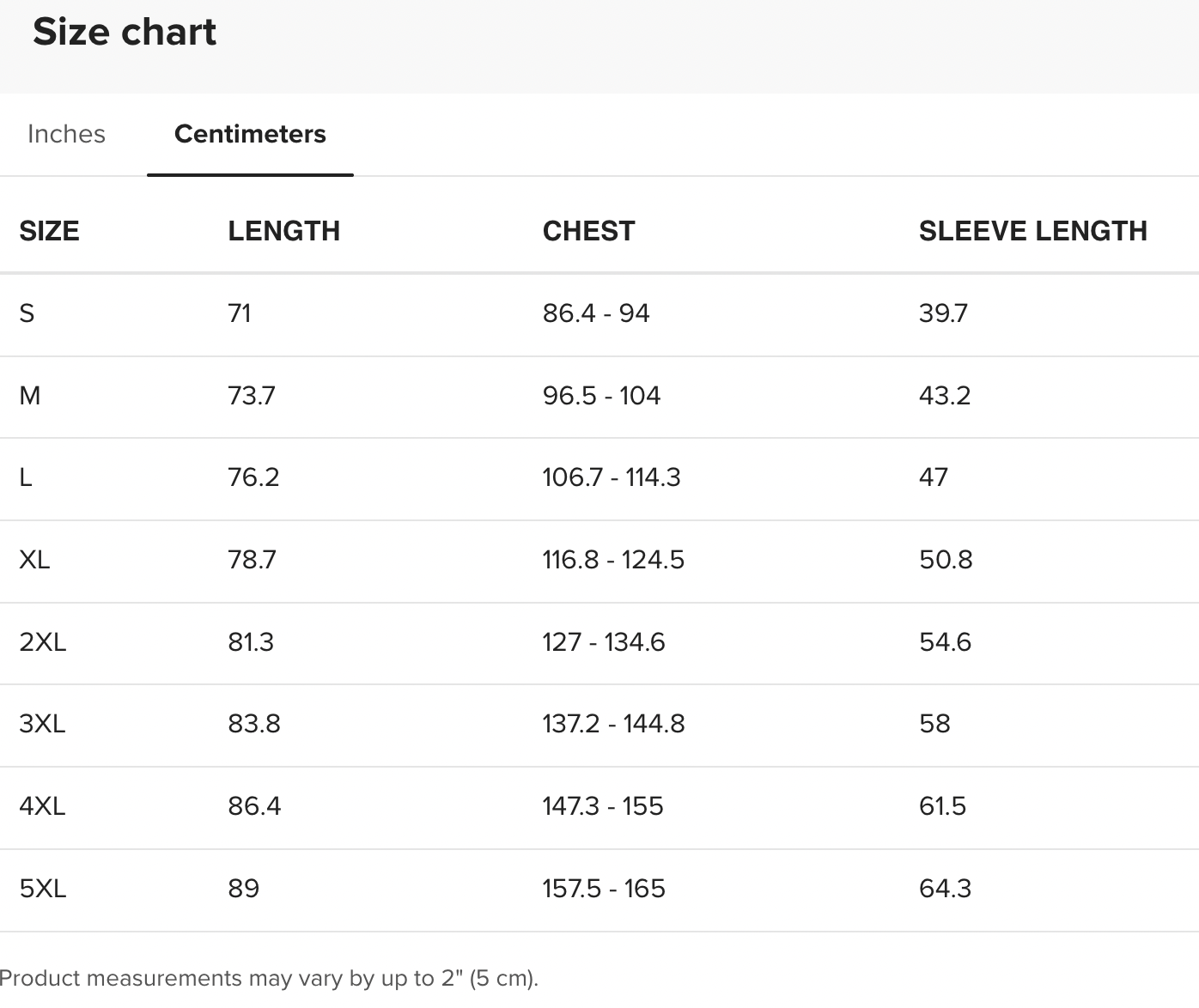The width and height of the screenshot is (1199, 1008).
Task: Select the Centimeters tab
Action: tap(250, 134)
